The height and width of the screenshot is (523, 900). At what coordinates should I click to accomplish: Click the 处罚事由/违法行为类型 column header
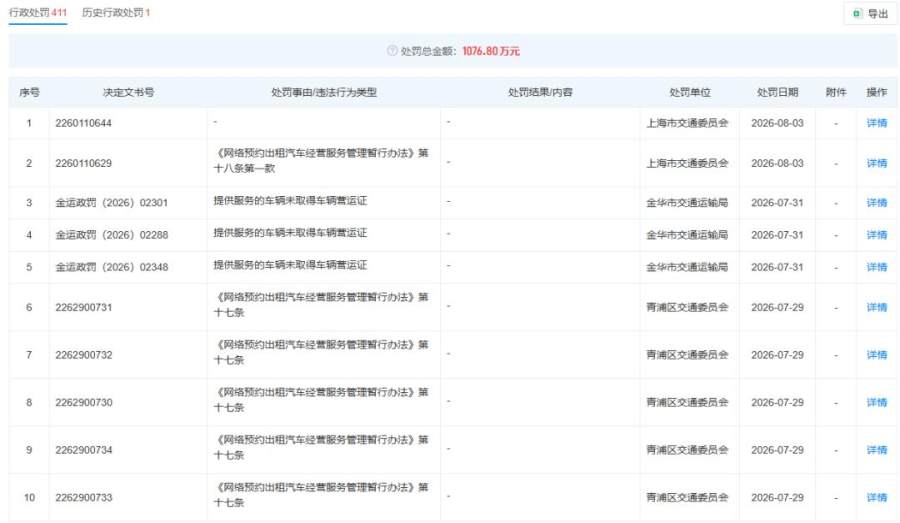324,92
